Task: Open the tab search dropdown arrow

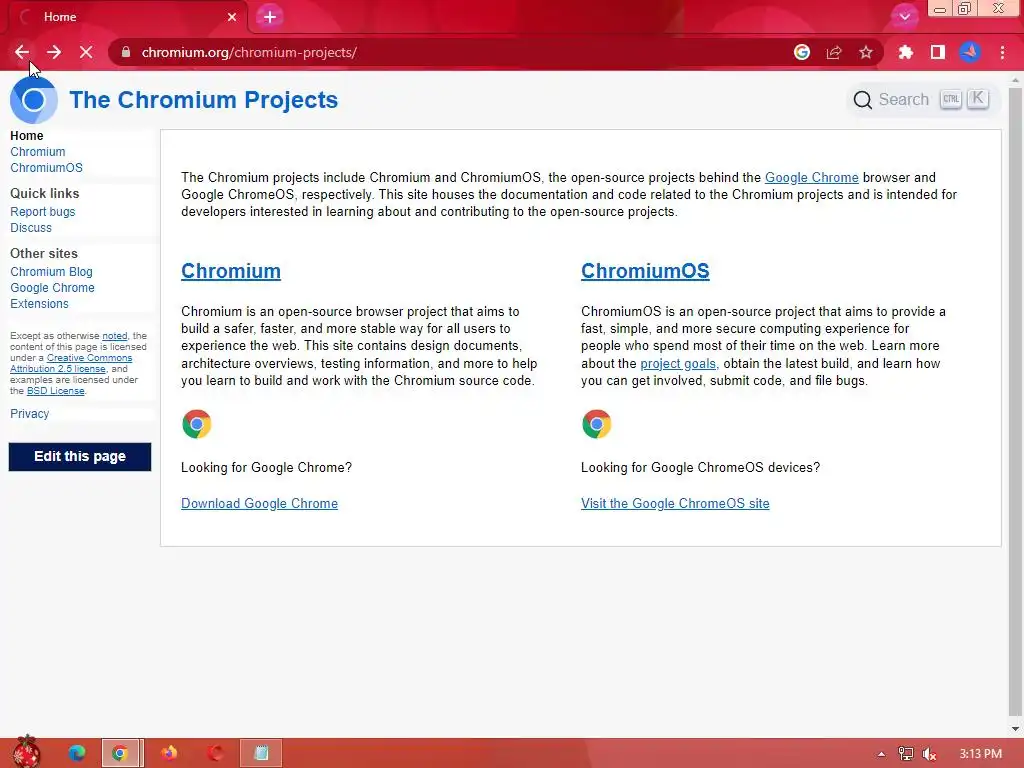Action: coord(904,17)
